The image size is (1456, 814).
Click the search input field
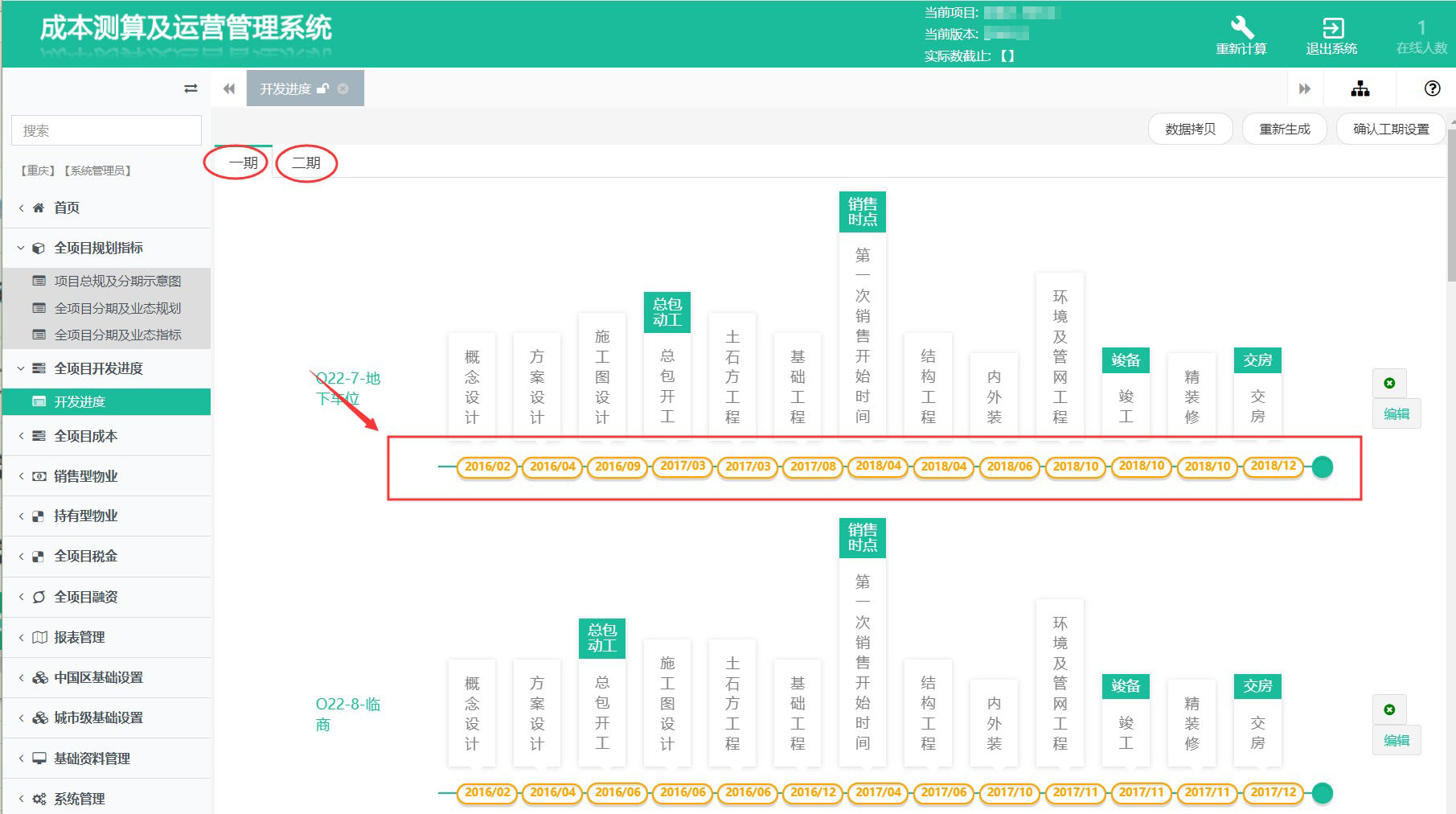click(106, 130)
